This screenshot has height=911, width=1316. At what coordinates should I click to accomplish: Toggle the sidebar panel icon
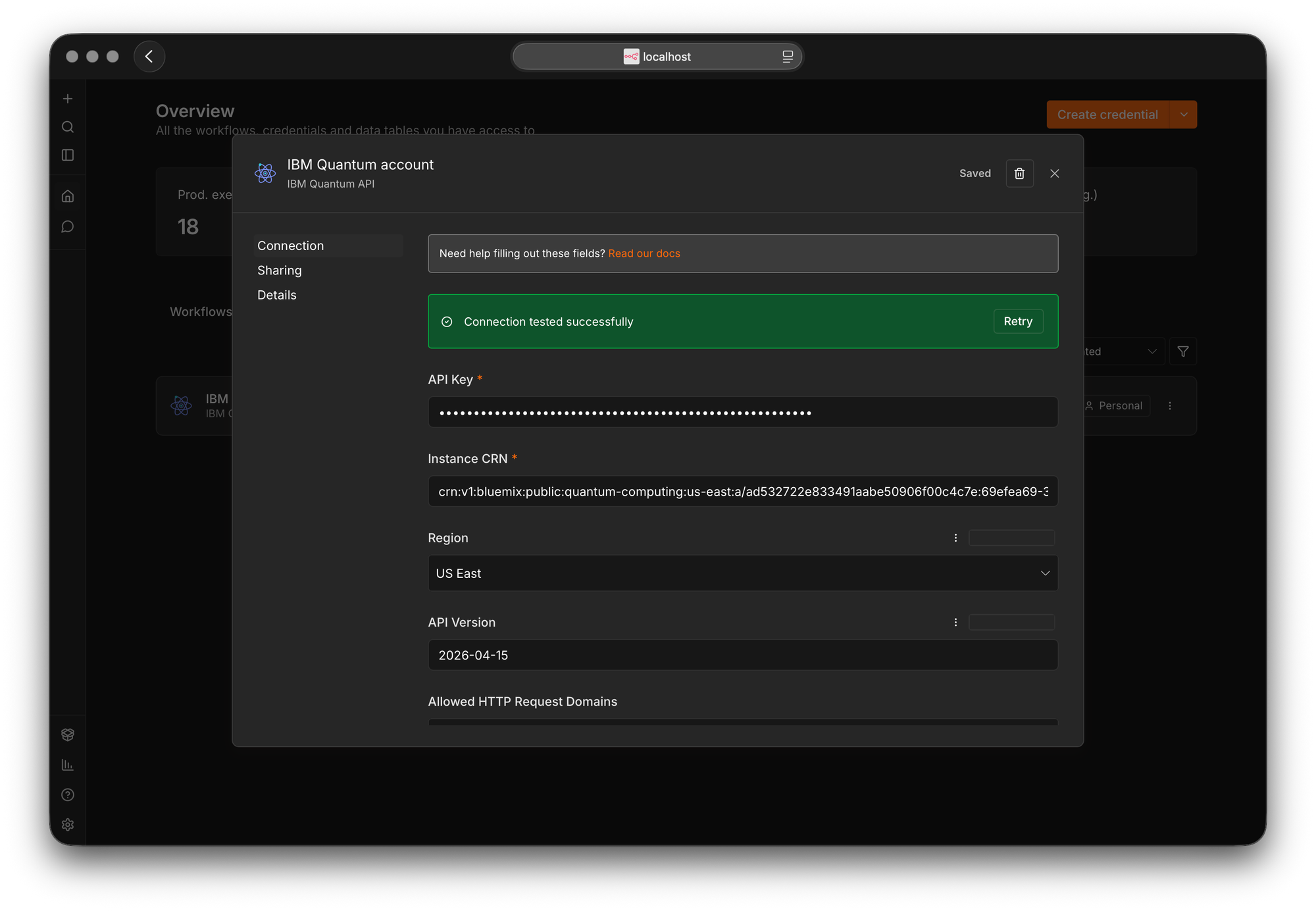click(68, 155)
